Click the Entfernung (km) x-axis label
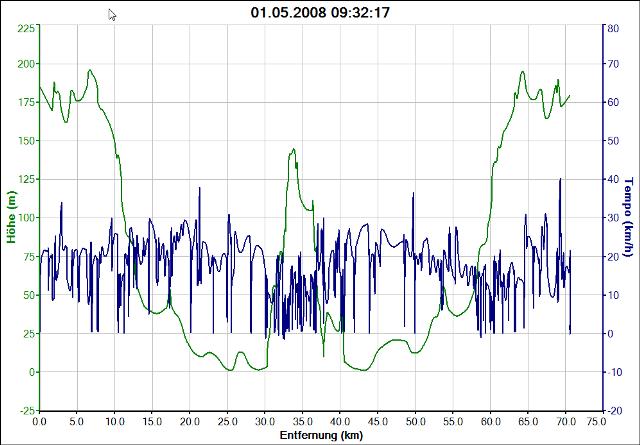 (320, 436)
